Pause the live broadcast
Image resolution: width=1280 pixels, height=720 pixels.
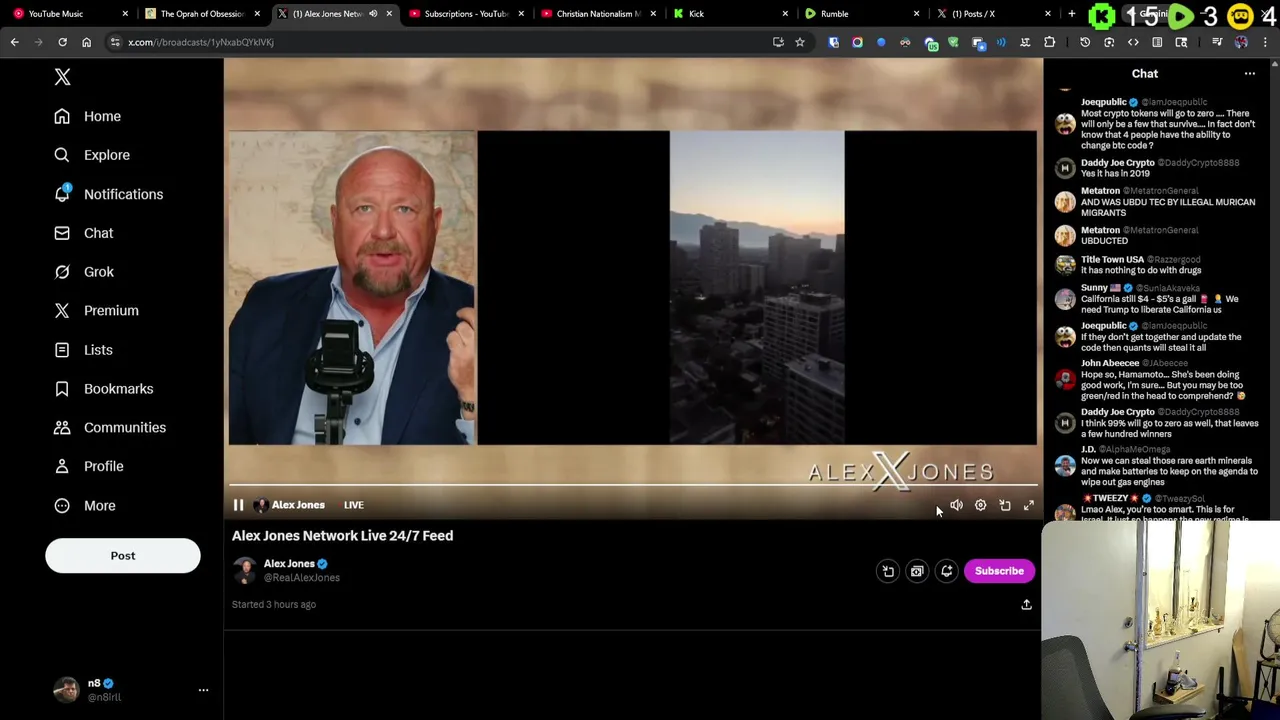238,505
